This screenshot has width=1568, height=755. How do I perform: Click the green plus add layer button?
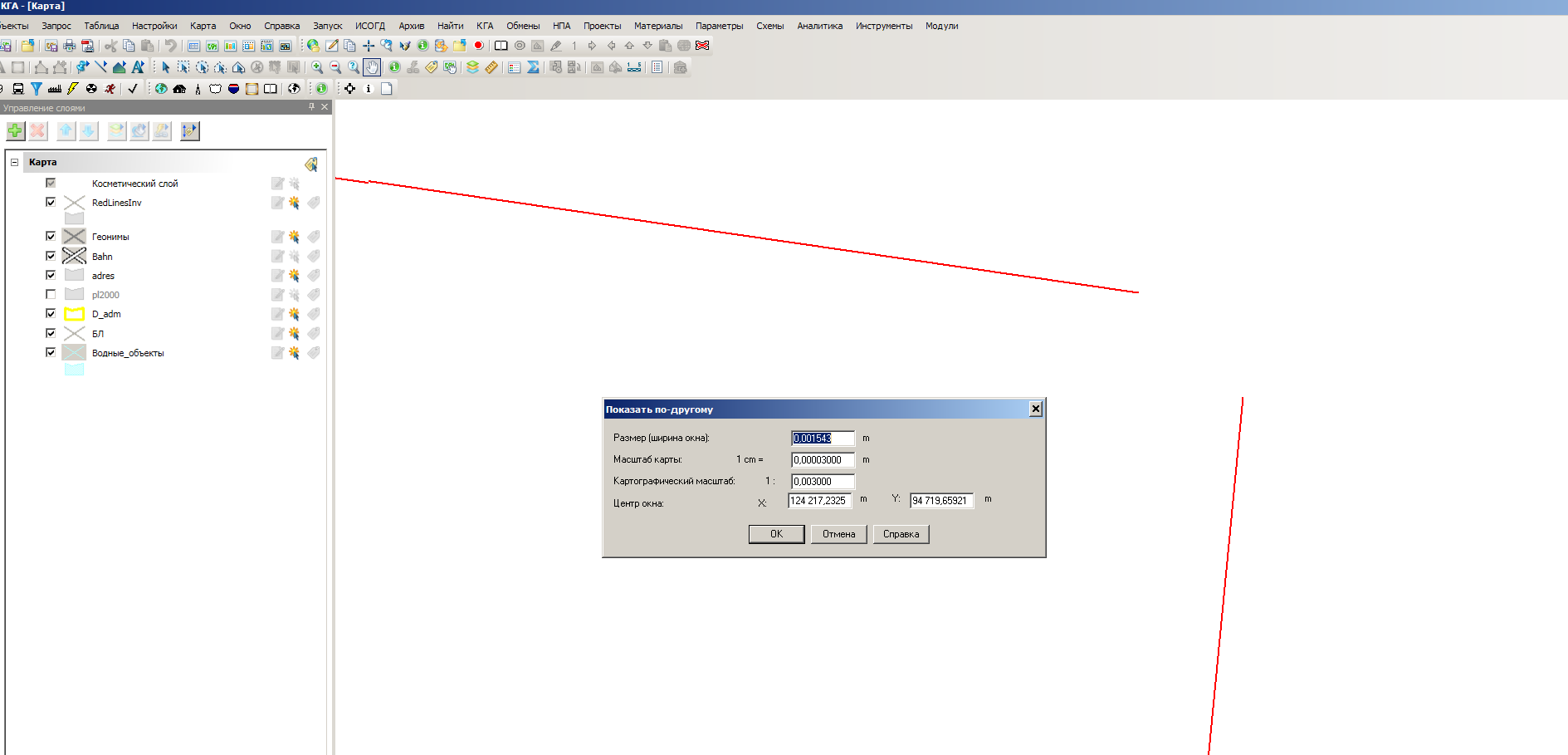pyautogui.click(x=15, y=130)
